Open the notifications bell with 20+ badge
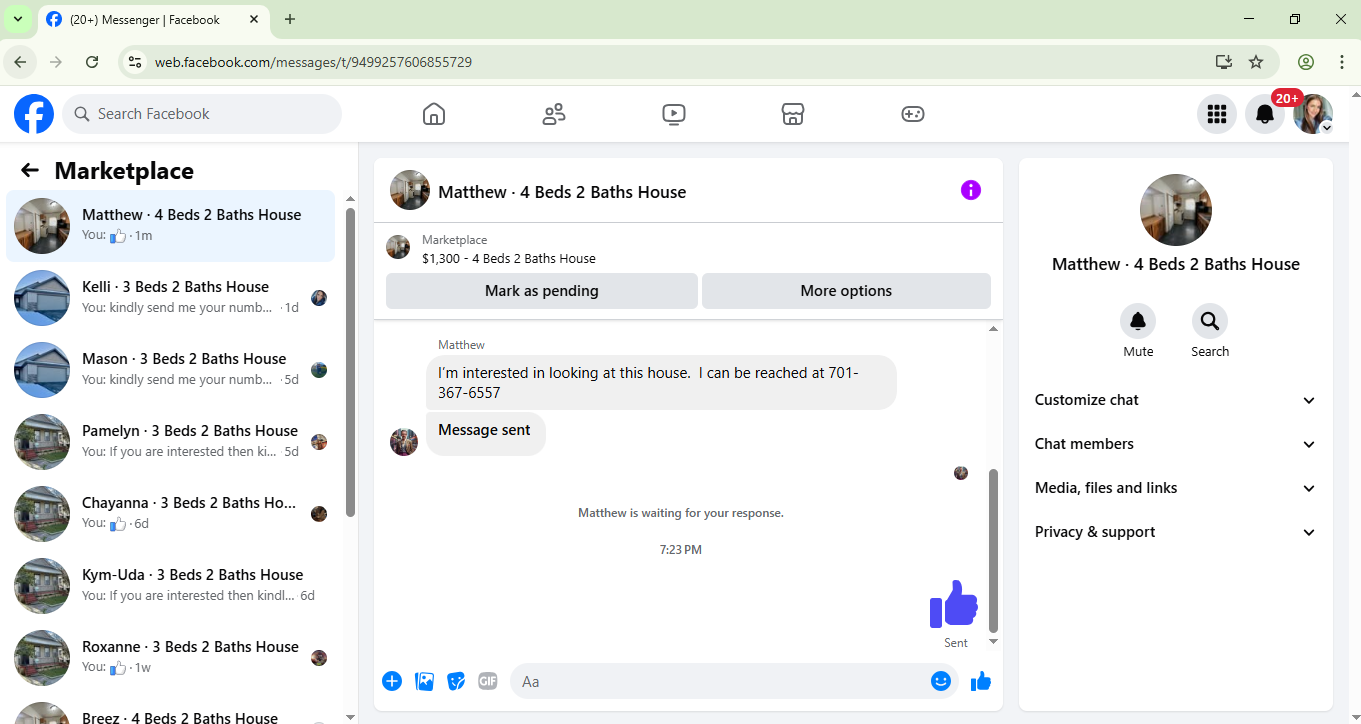This screenshot has height=724, width=1361. click(1265, 114)
